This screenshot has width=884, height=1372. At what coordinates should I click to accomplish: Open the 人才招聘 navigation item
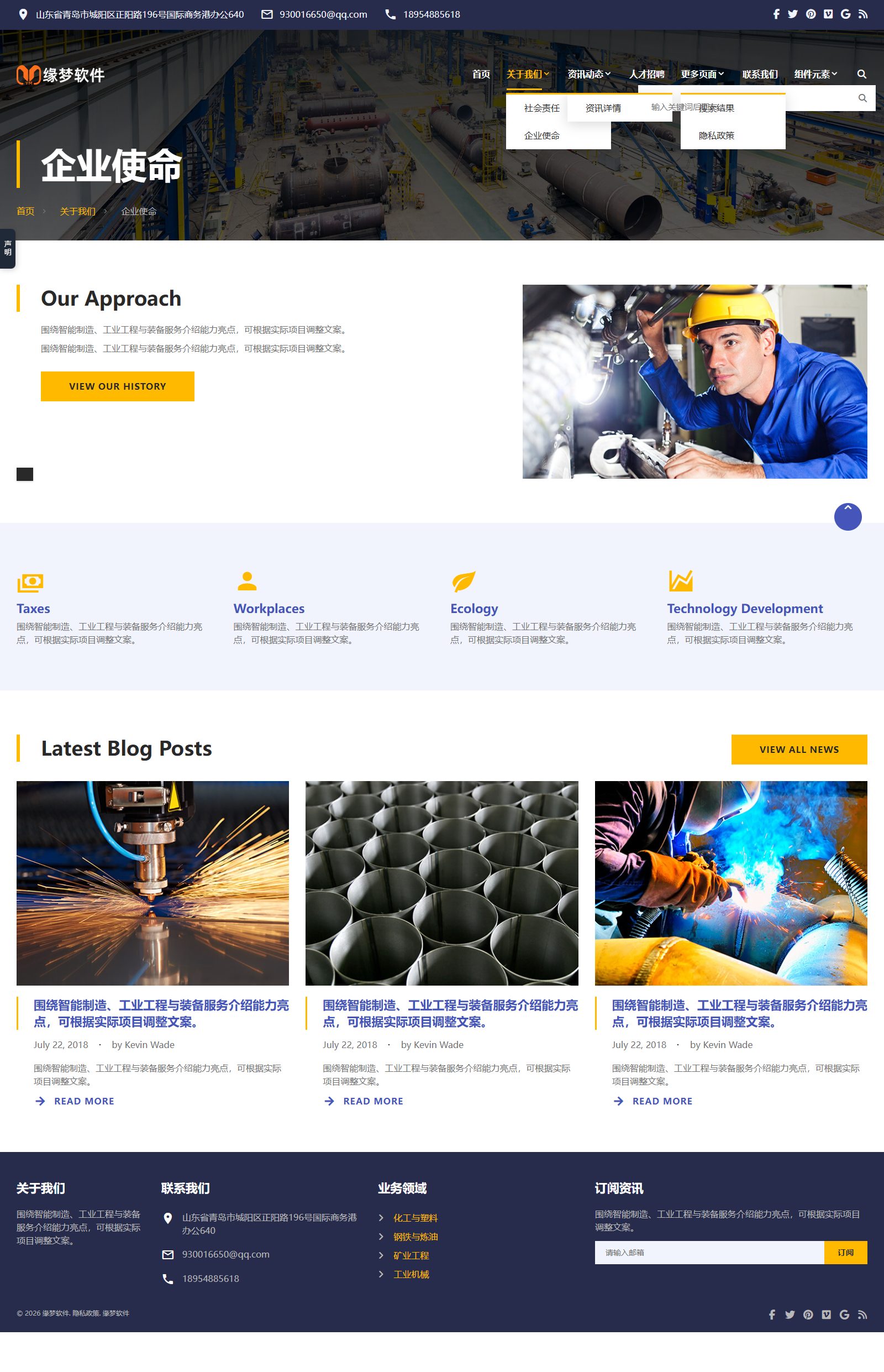coord(646,74)
